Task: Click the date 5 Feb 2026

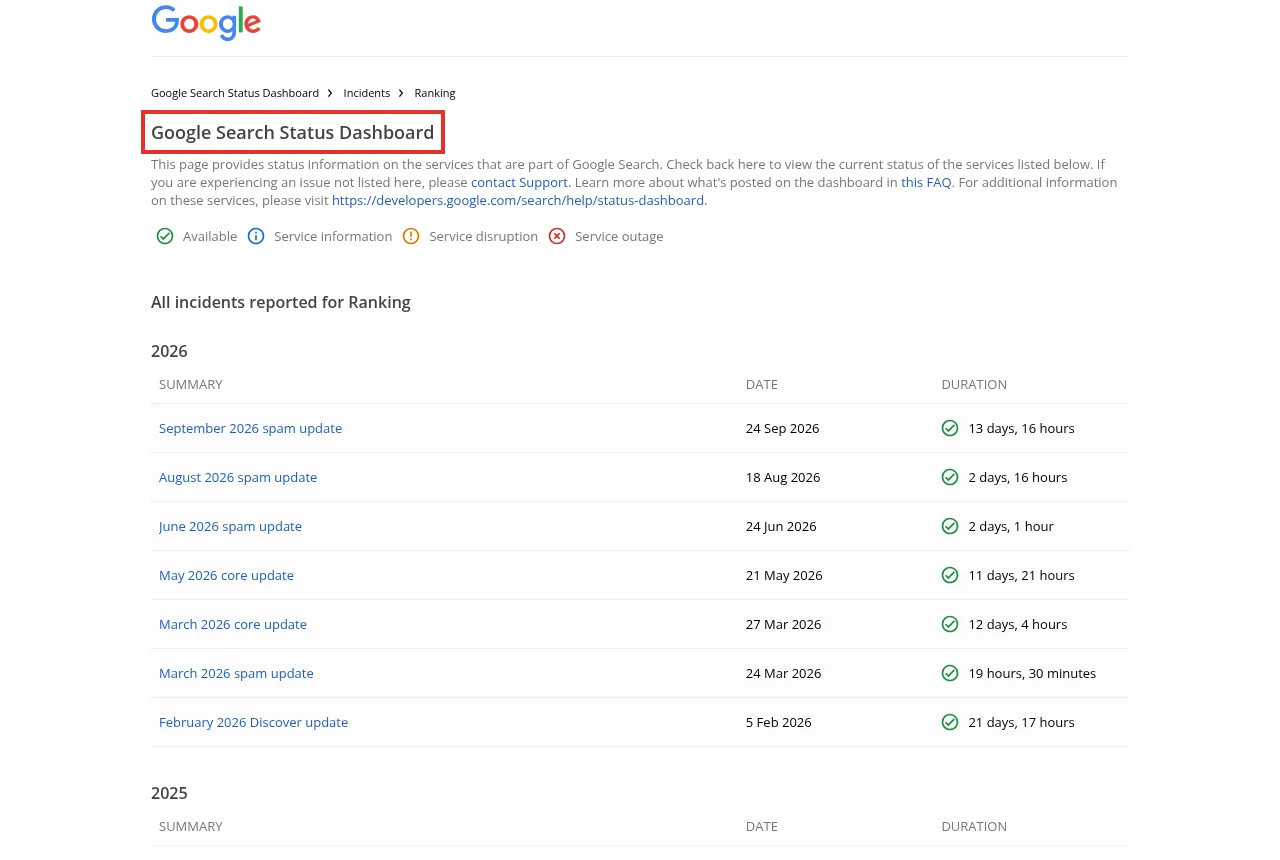Action: click(779, 722)
